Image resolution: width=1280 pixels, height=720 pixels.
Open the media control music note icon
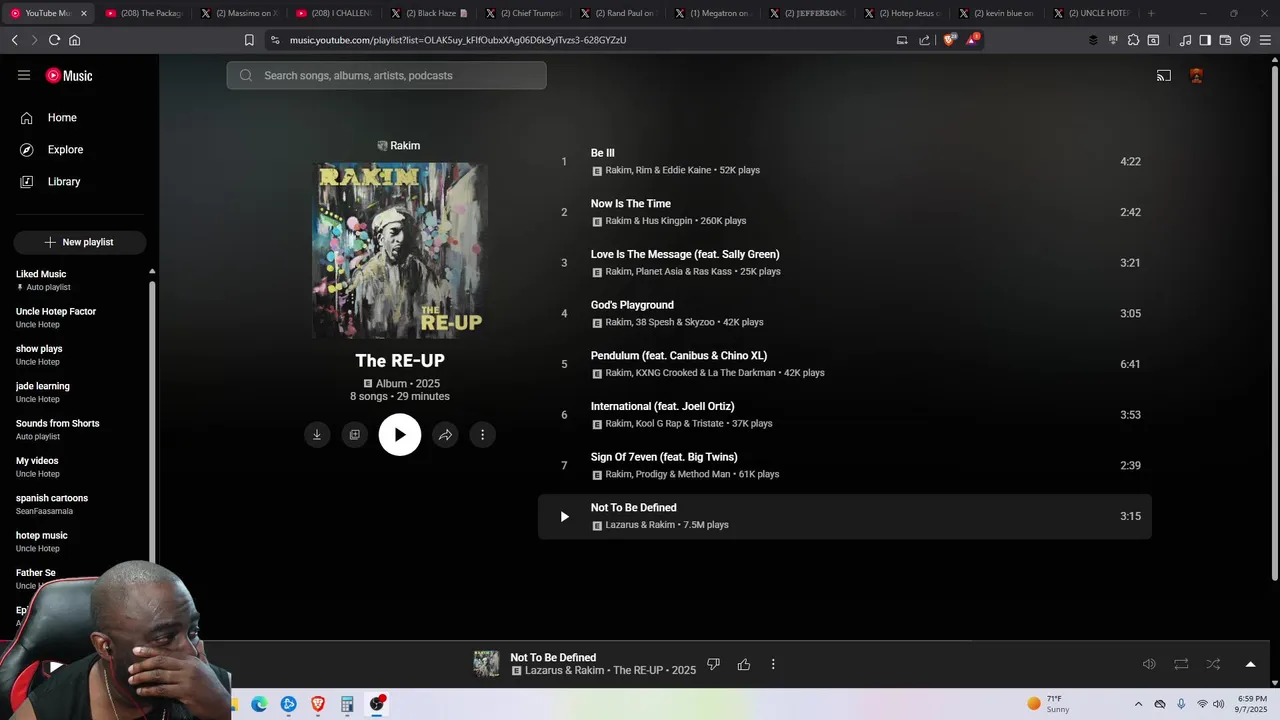pyautogui.click(x=1185, y=40)
